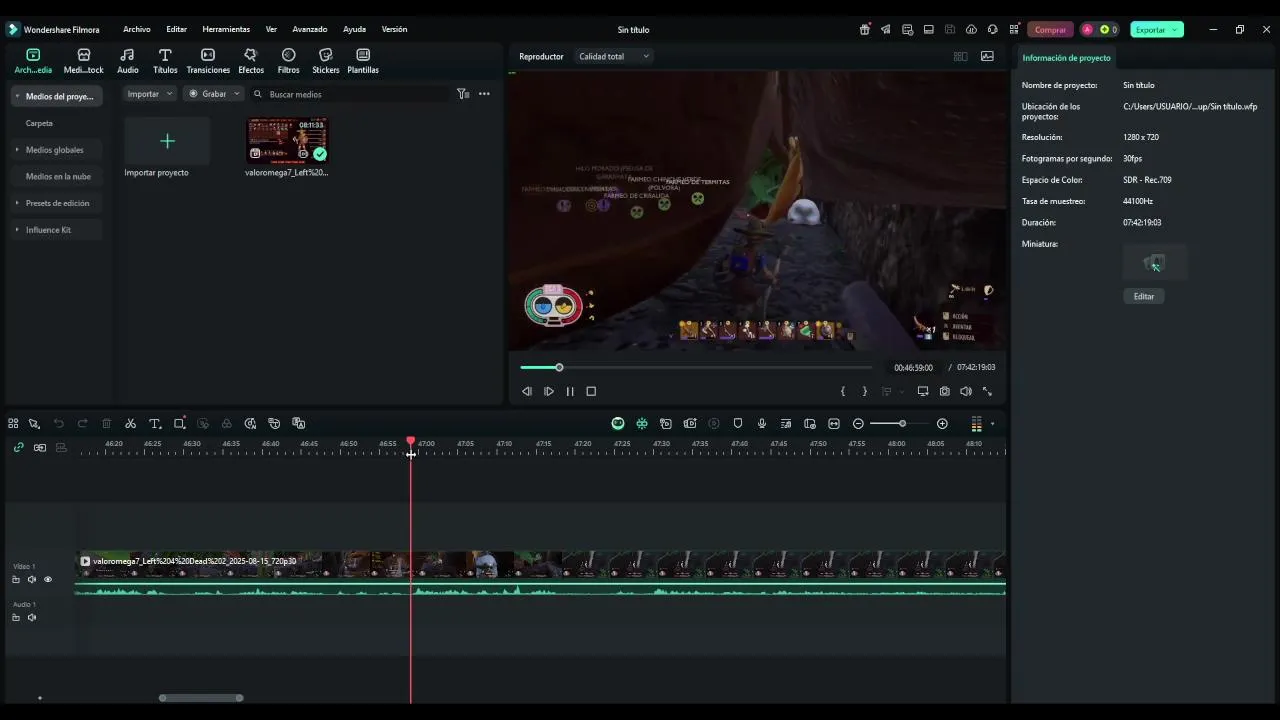
Task: Open the Avanzado menu
Action: [x=310, y=30]
